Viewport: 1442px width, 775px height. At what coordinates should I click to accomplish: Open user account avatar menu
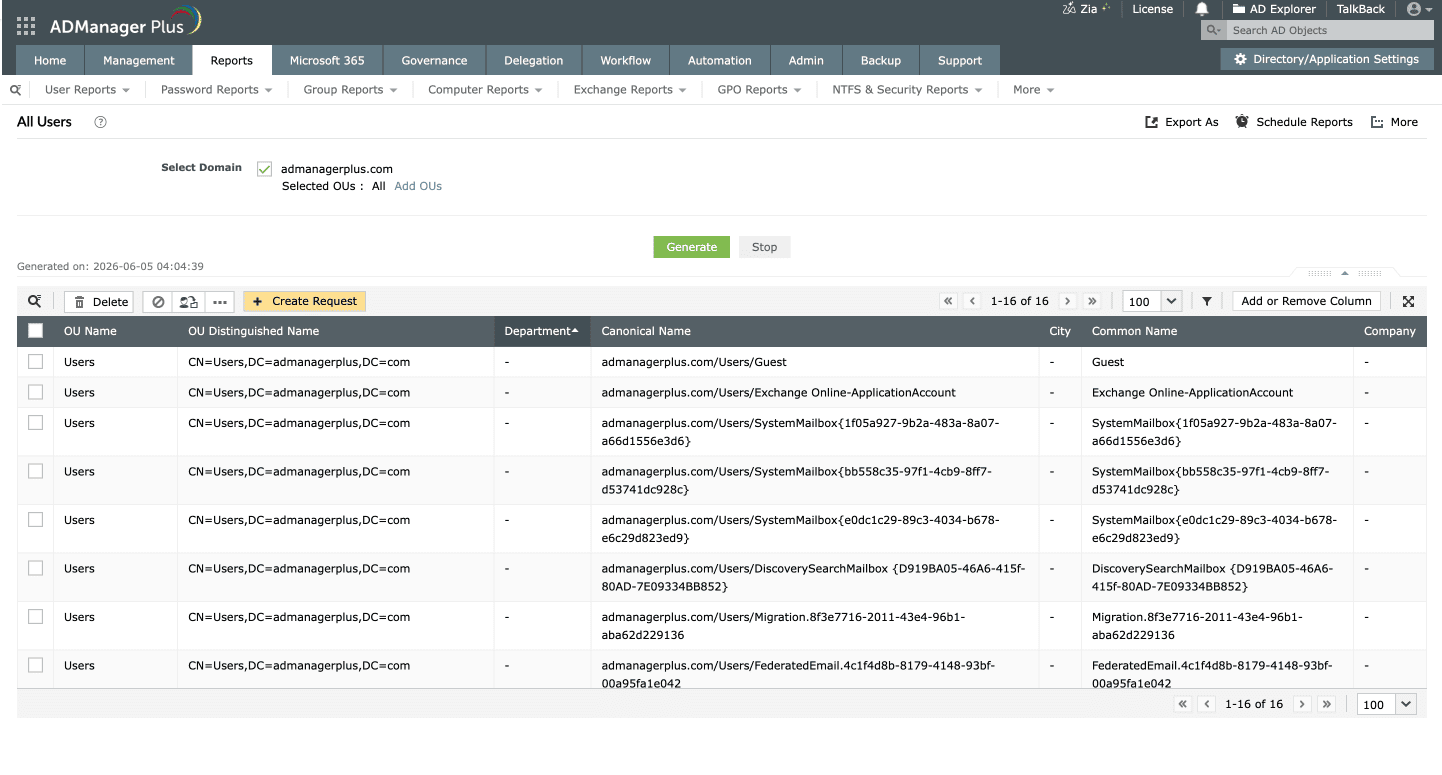pyautogui.click(x=1419, y=9)
